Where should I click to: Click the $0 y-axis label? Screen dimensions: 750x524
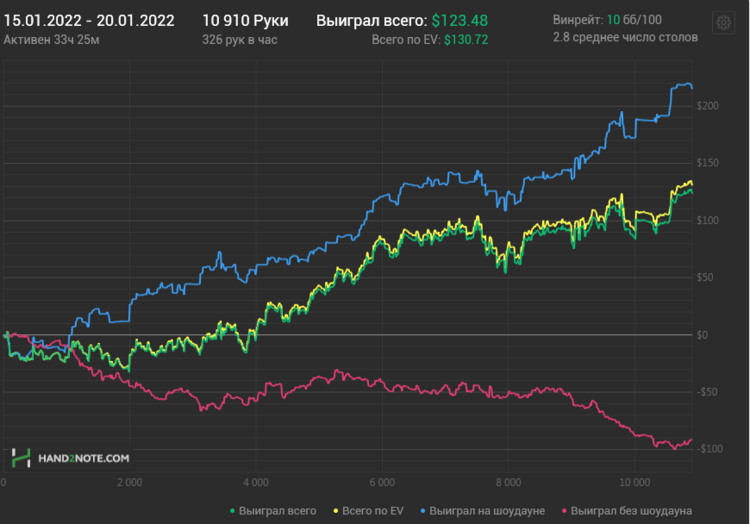[x=702, y=335]
